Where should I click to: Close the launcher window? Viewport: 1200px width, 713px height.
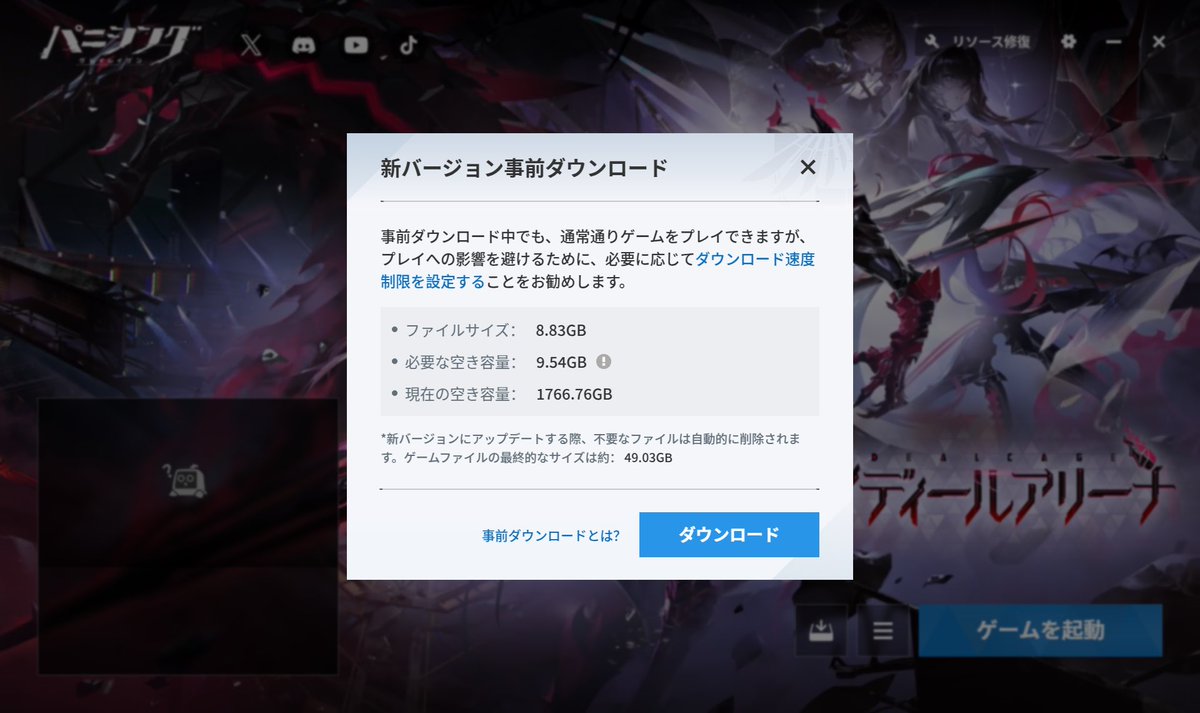point(1159,42)
